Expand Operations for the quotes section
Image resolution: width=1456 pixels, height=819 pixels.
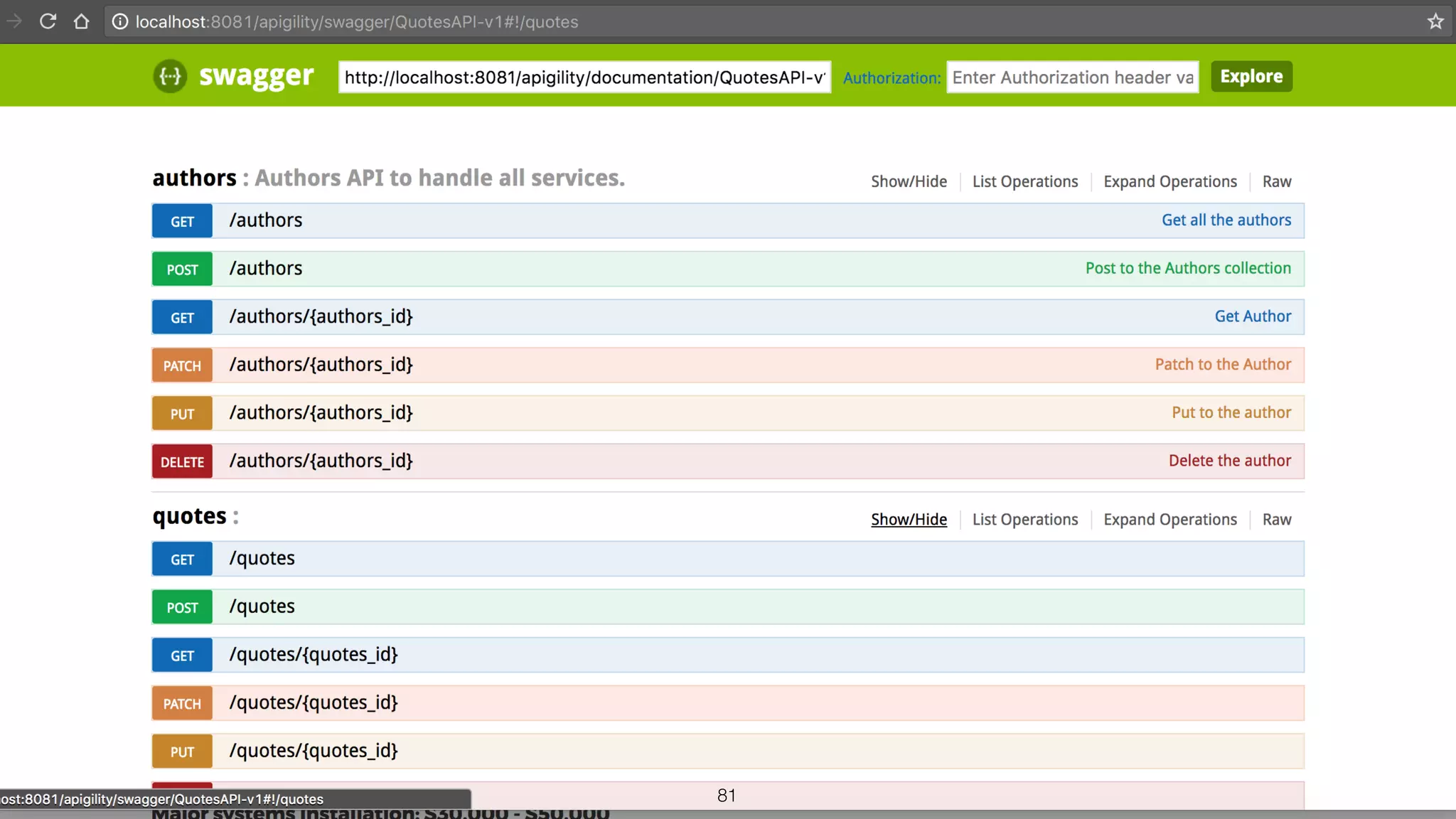[x=1169, y=520]
